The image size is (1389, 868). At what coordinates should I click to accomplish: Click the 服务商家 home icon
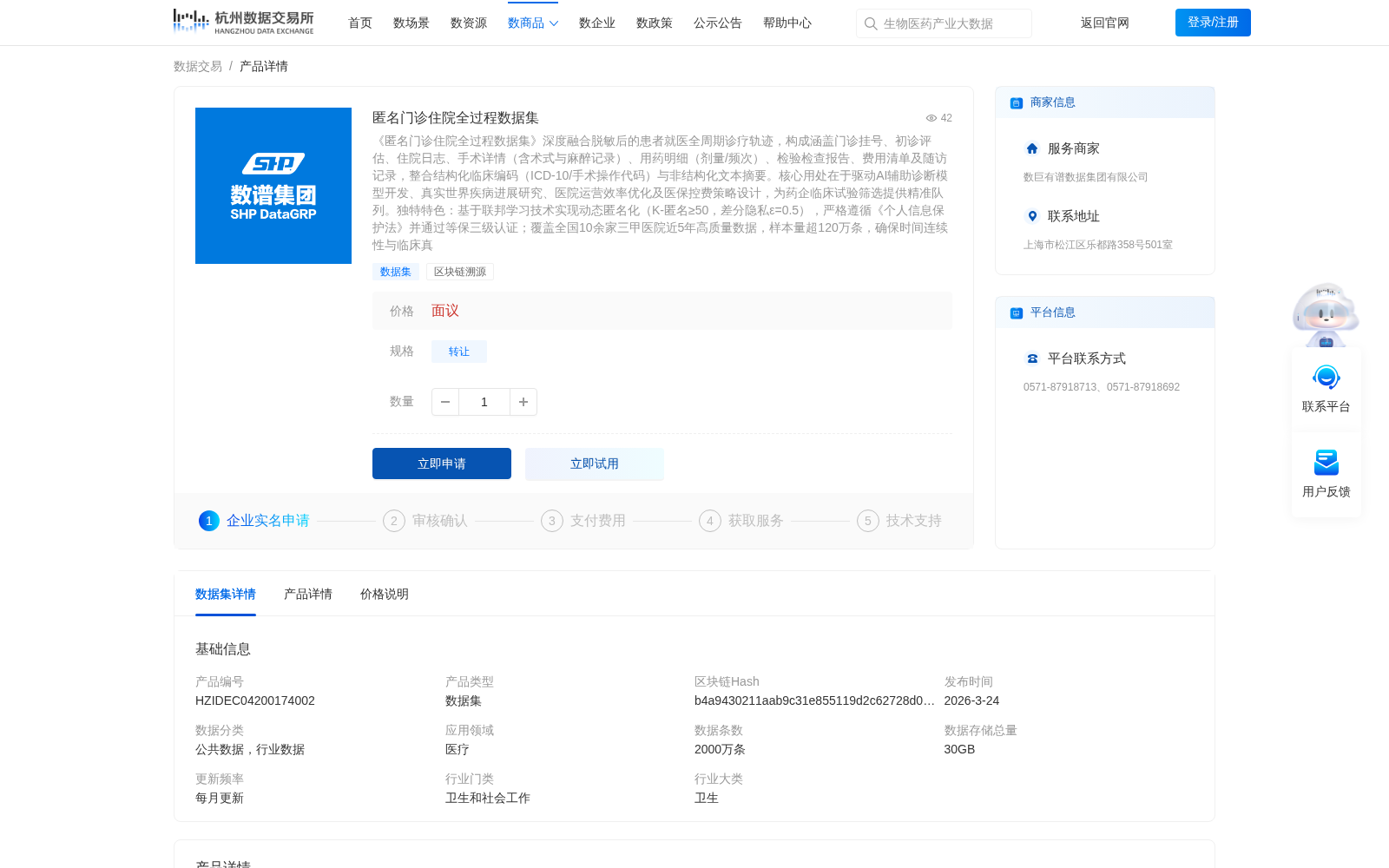[x=1032, y=148]
